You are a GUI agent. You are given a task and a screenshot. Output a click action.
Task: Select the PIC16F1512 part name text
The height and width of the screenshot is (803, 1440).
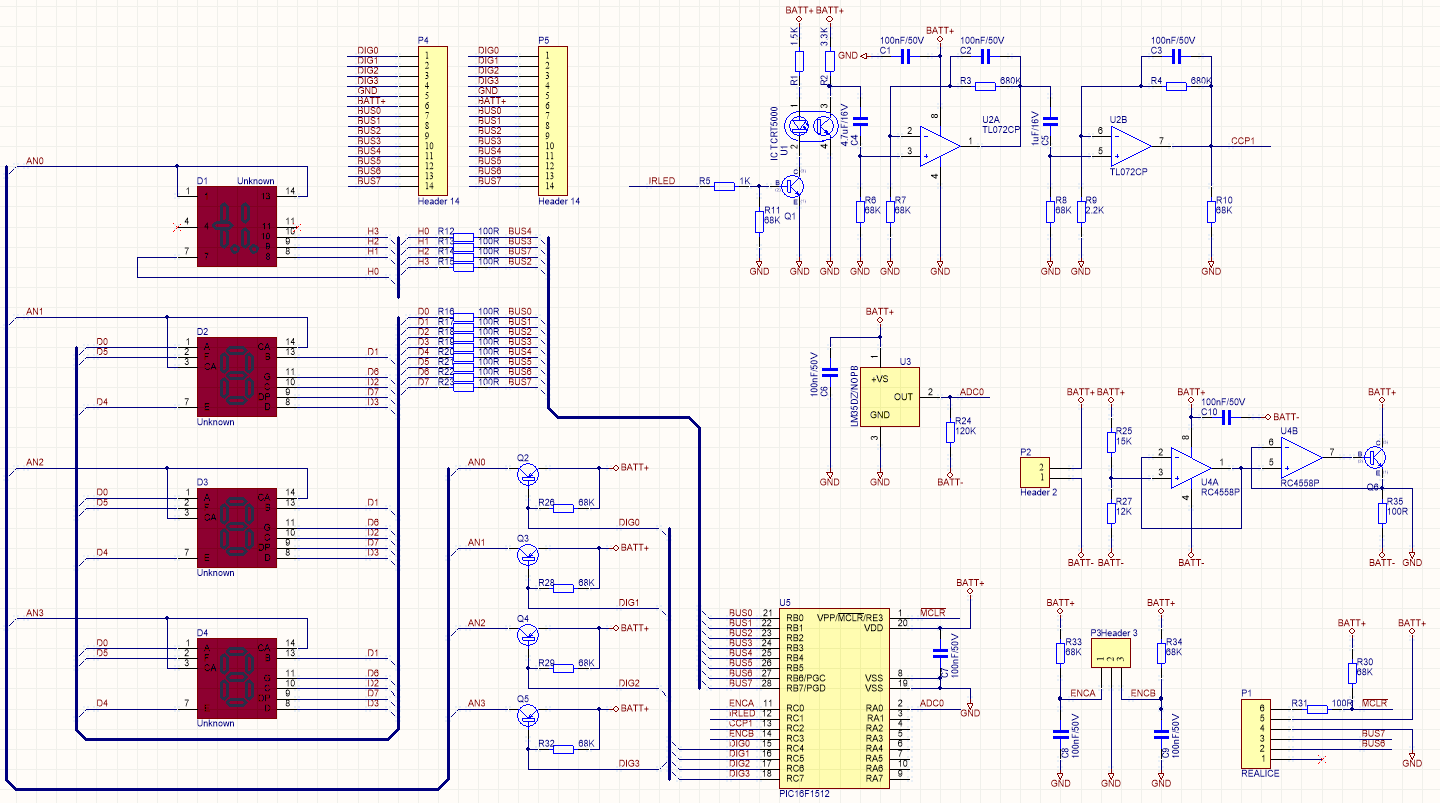coord(804,792)
